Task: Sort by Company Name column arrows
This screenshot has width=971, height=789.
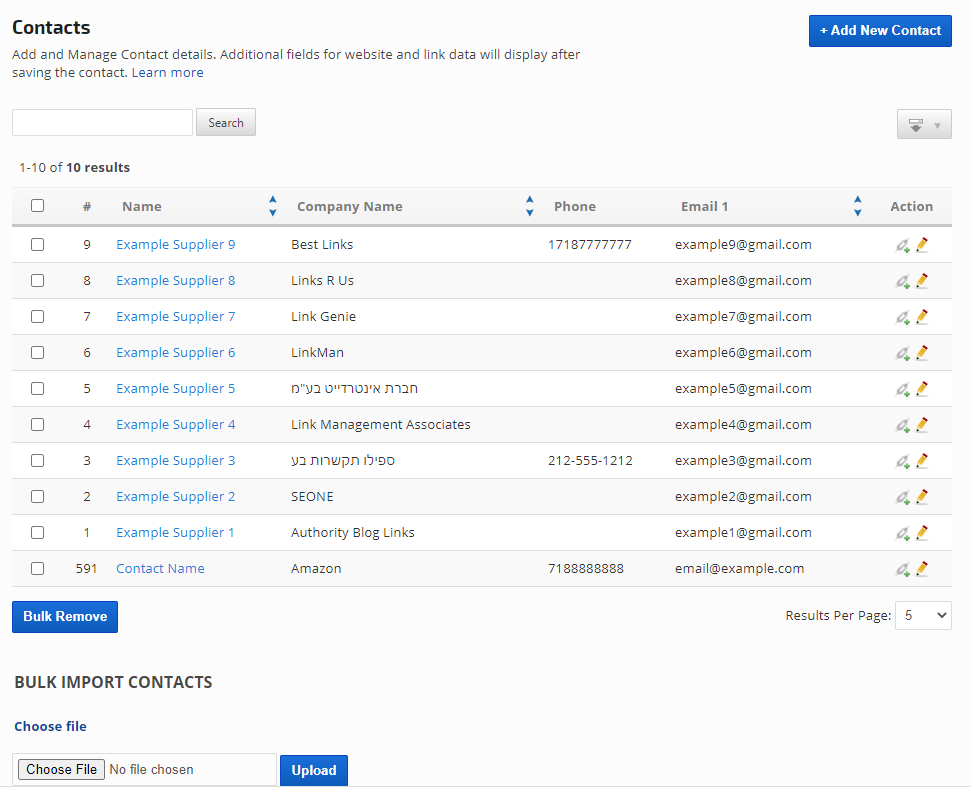Action: pos(529,206)
